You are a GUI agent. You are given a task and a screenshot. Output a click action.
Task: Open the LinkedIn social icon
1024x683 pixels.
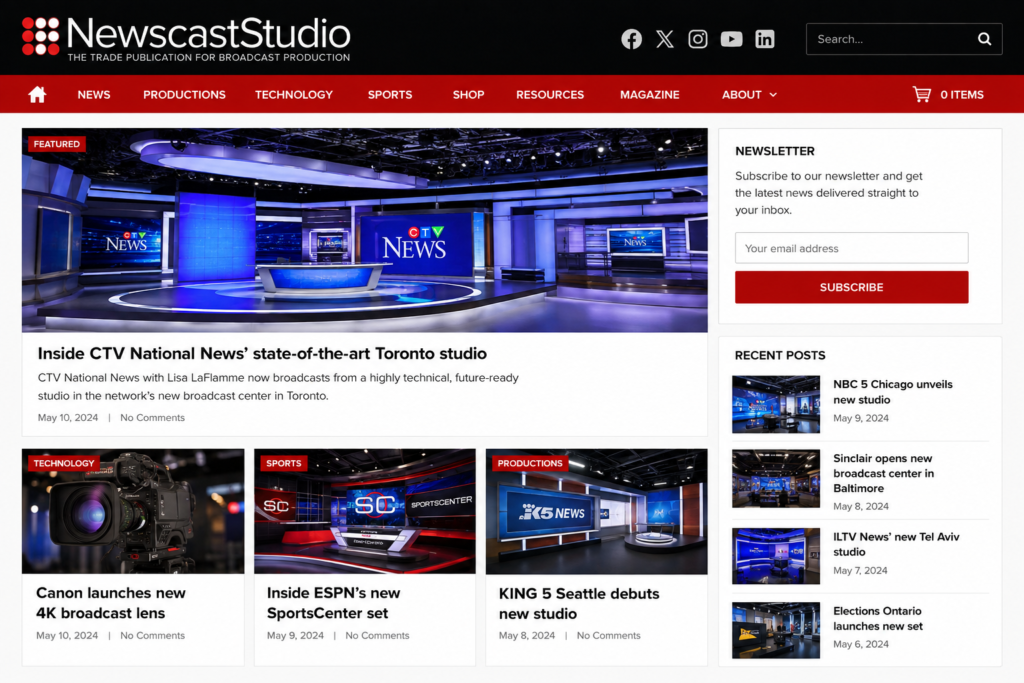point(765,39)
